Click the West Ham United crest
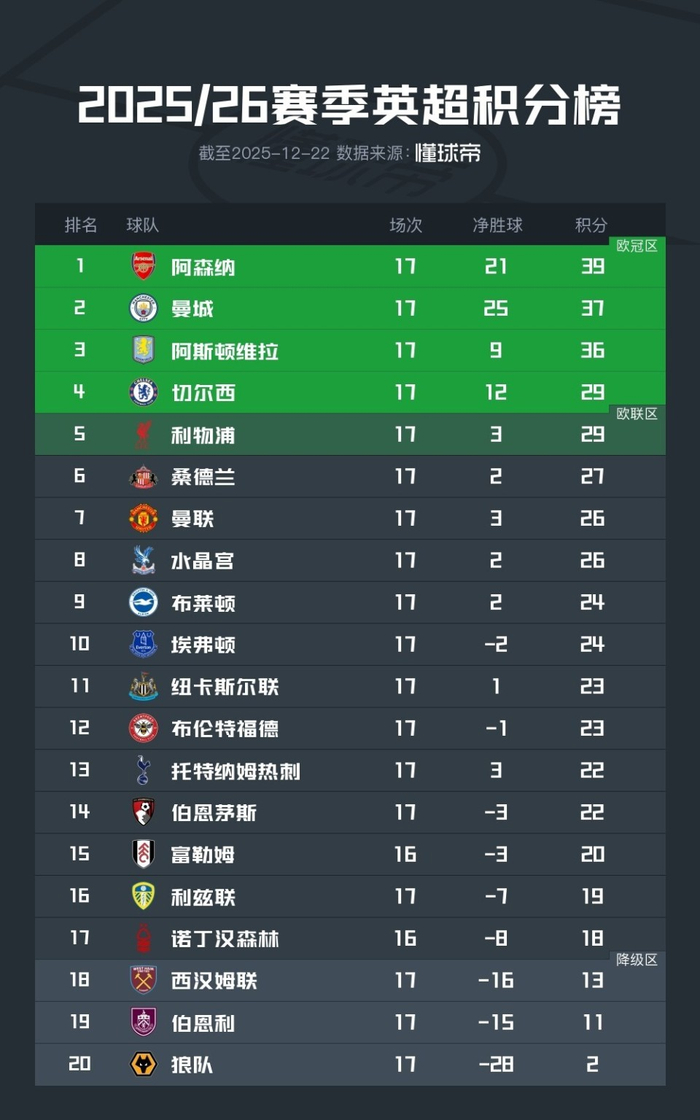The image size is (700, 1120). click(x=143, y=980)
